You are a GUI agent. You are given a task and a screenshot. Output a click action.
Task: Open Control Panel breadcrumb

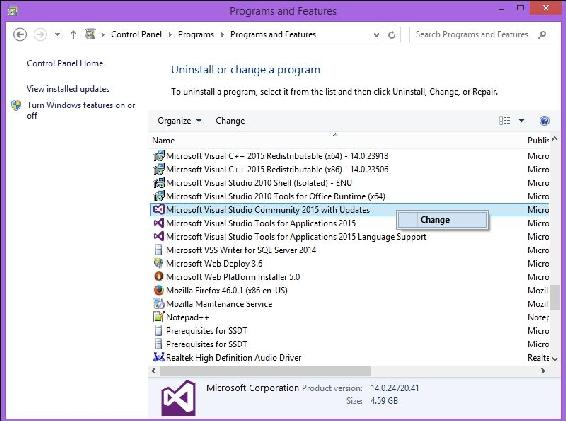(x=136, y=34)
